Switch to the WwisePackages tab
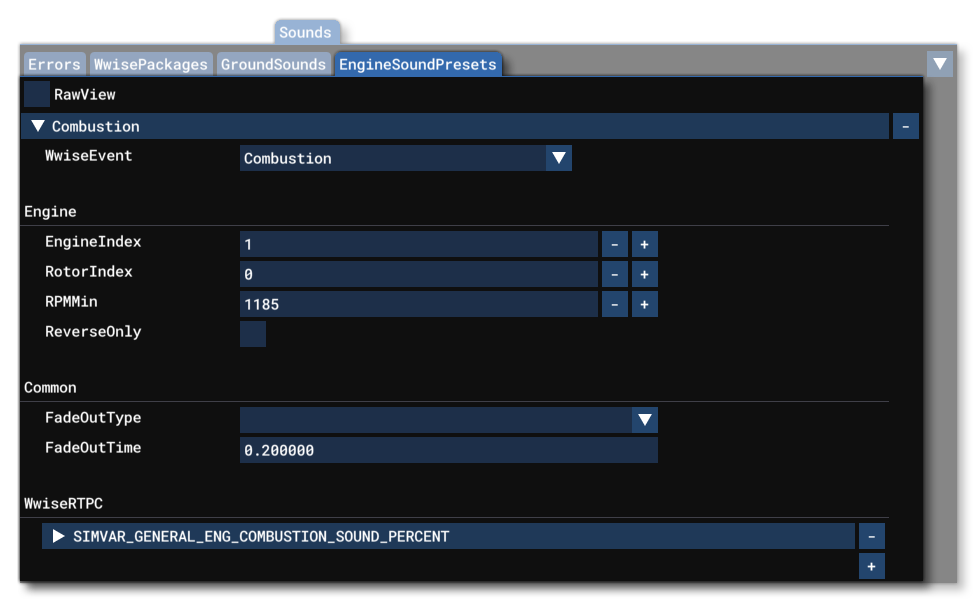This screenshot has width=977, height=603. tap(150, 63)
